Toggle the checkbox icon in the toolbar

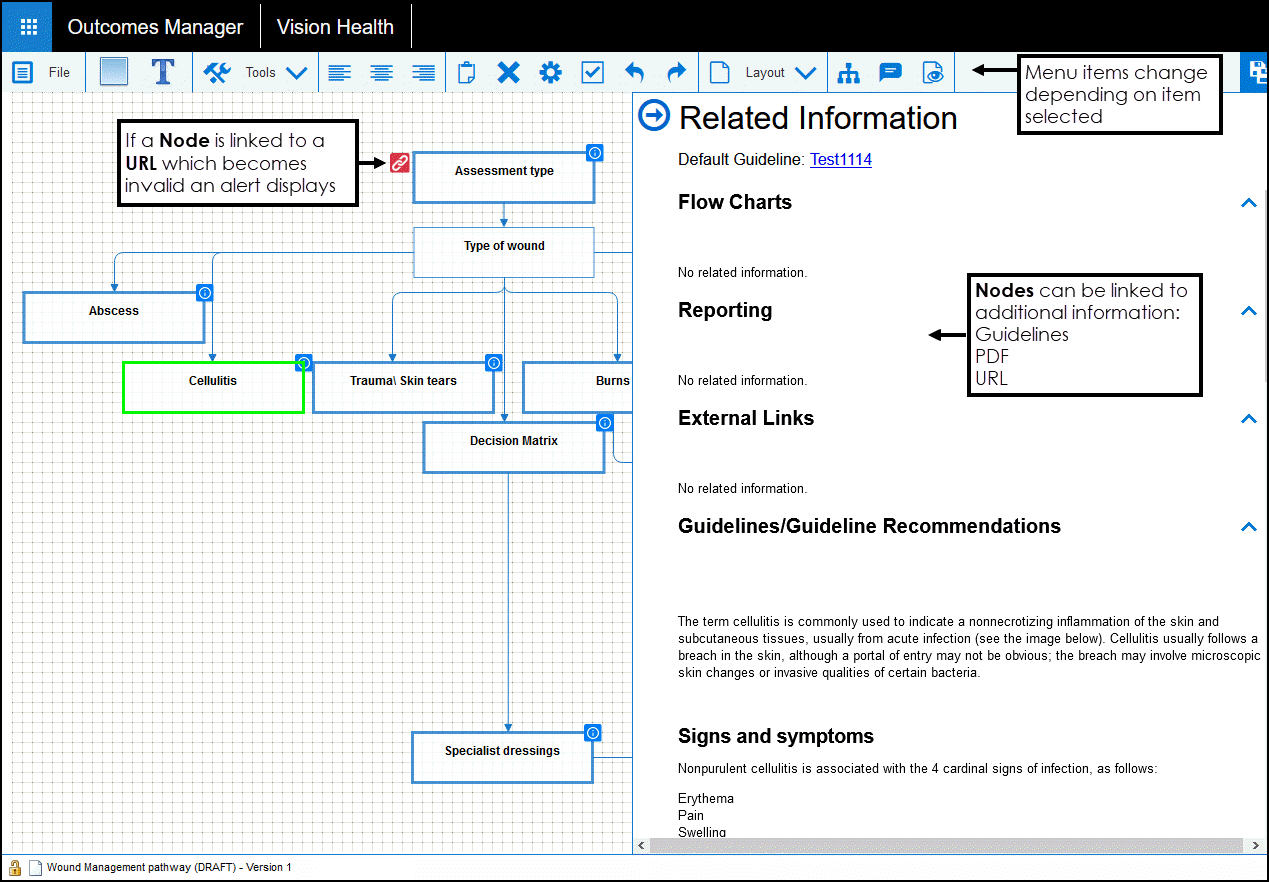click(x=592, y=72)
